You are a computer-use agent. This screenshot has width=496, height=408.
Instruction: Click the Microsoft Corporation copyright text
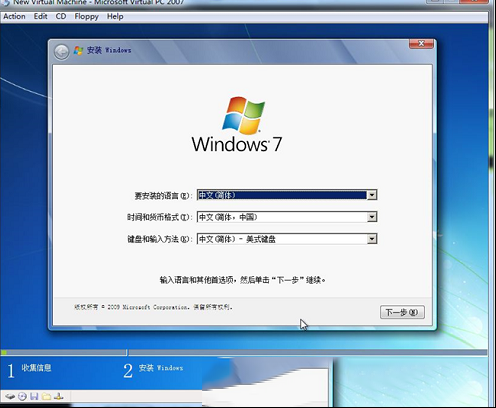pos(153,307)
